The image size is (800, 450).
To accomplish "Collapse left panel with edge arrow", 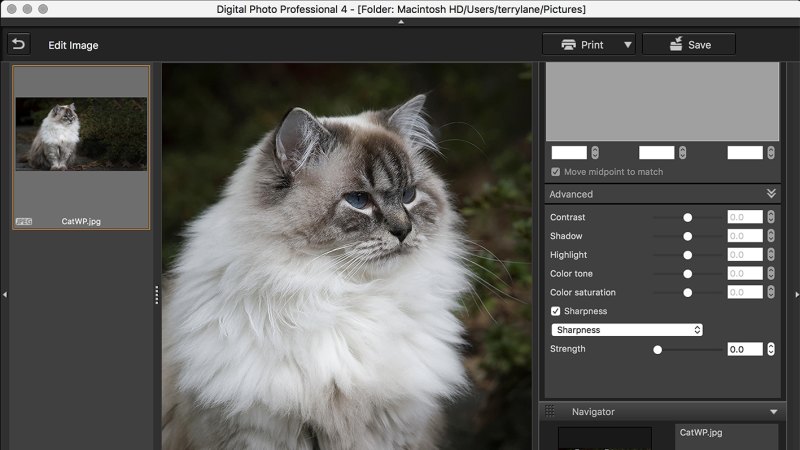I will point(5,294).
